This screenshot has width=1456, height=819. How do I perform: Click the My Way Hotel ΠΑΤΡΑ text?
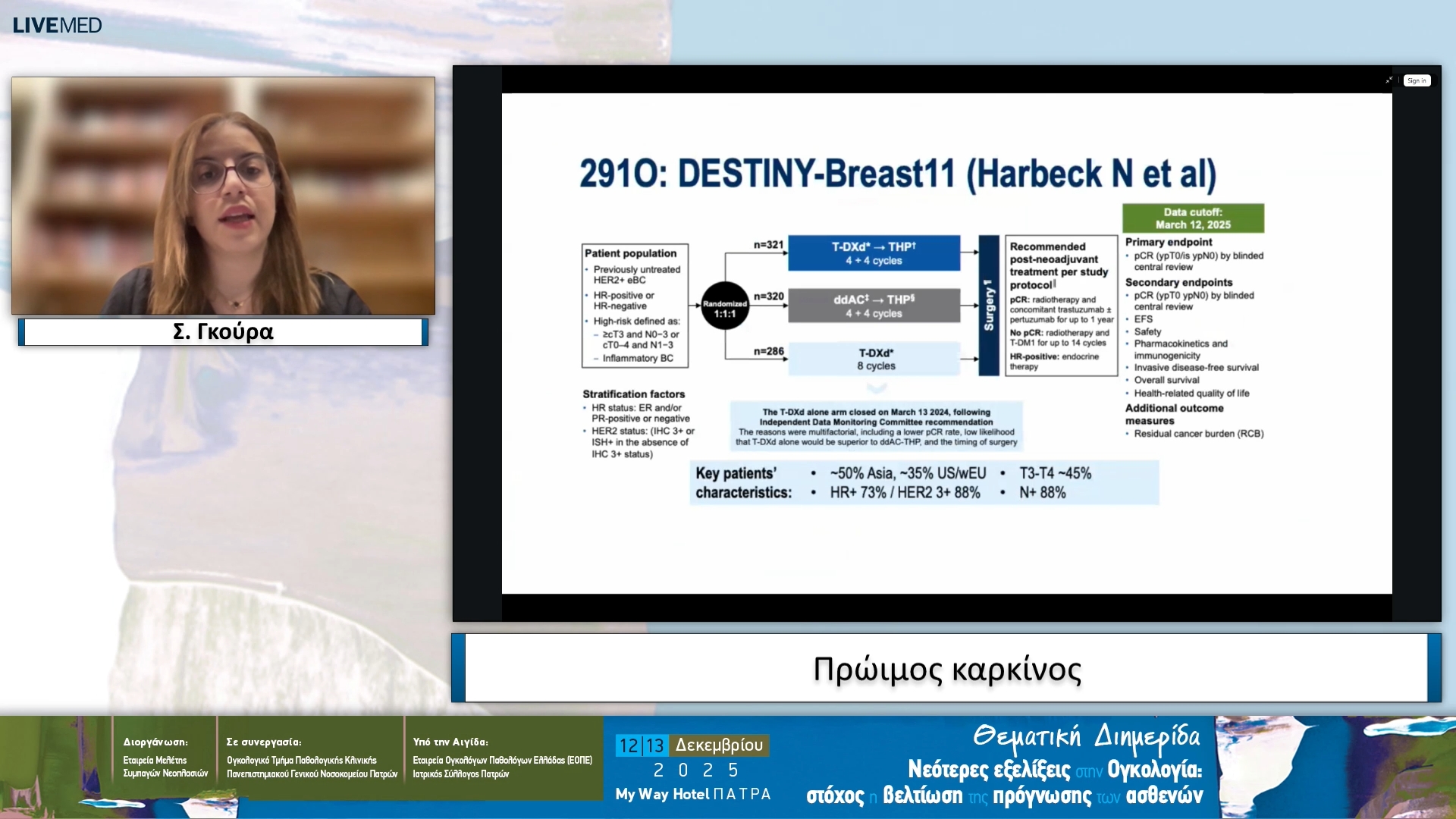[693, 794]
